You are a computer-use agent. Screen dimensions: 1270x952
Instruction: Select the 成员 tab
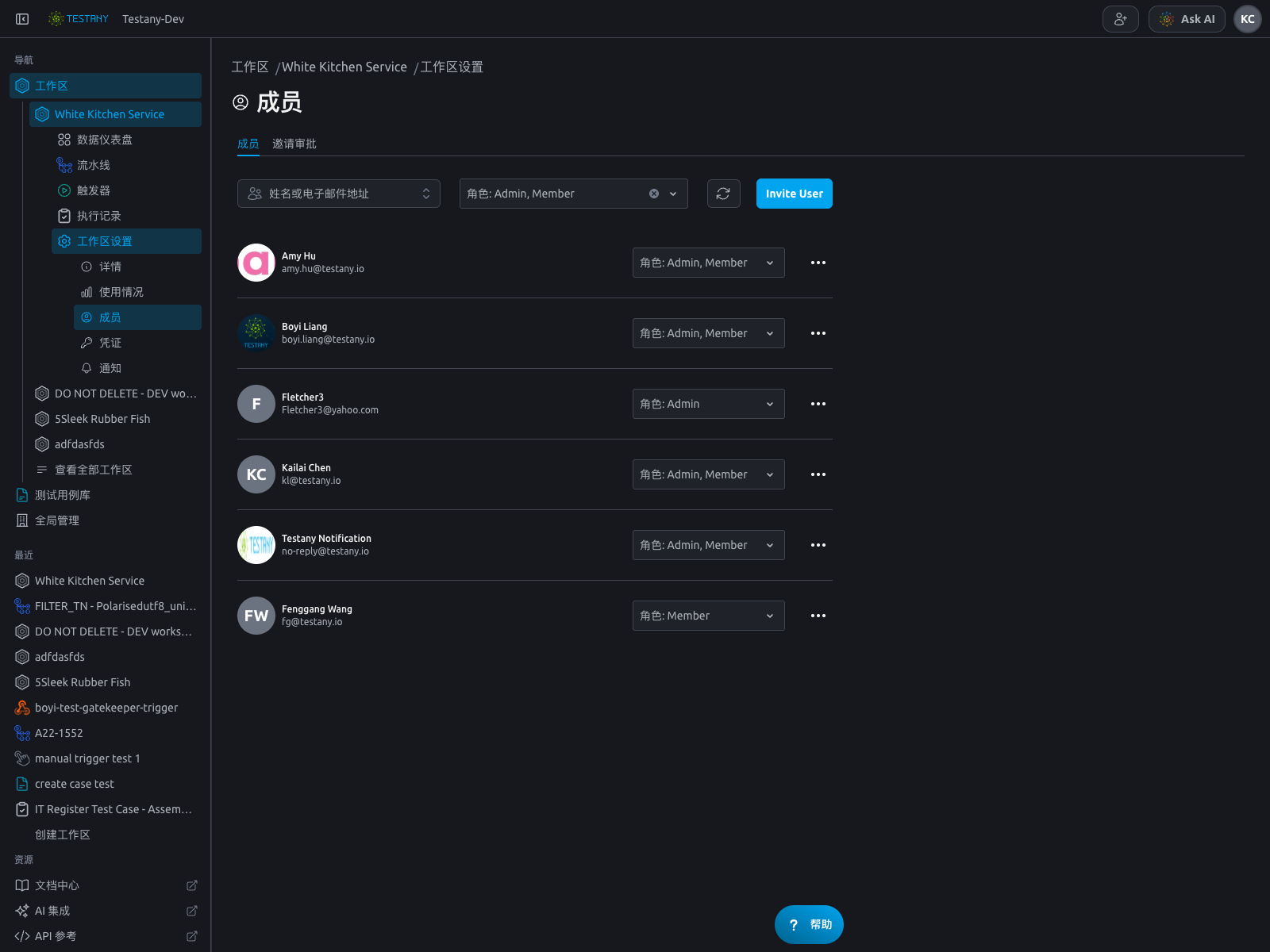coord(248,144)
